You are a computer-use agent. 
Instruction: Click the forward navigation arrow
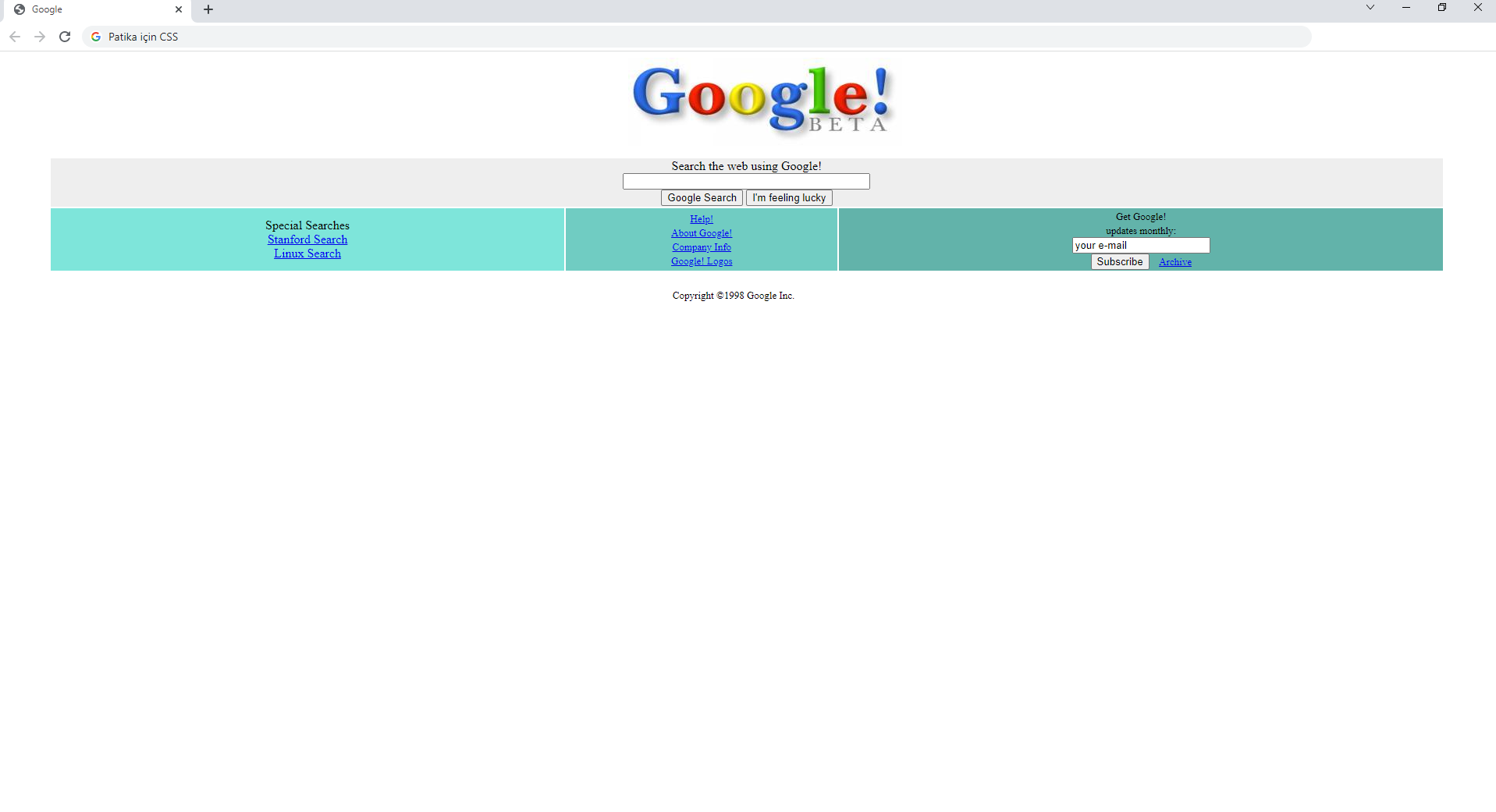[x=39, y=36]
